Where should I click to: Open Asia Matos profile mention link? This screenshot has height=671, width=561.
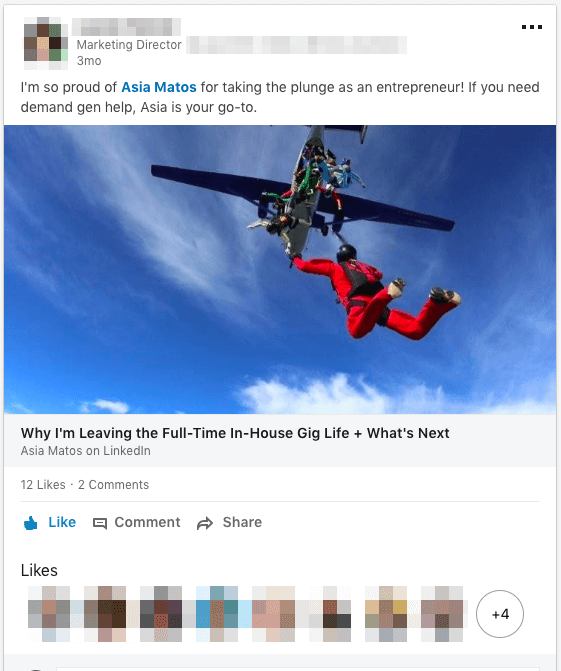tap(159, 87)
